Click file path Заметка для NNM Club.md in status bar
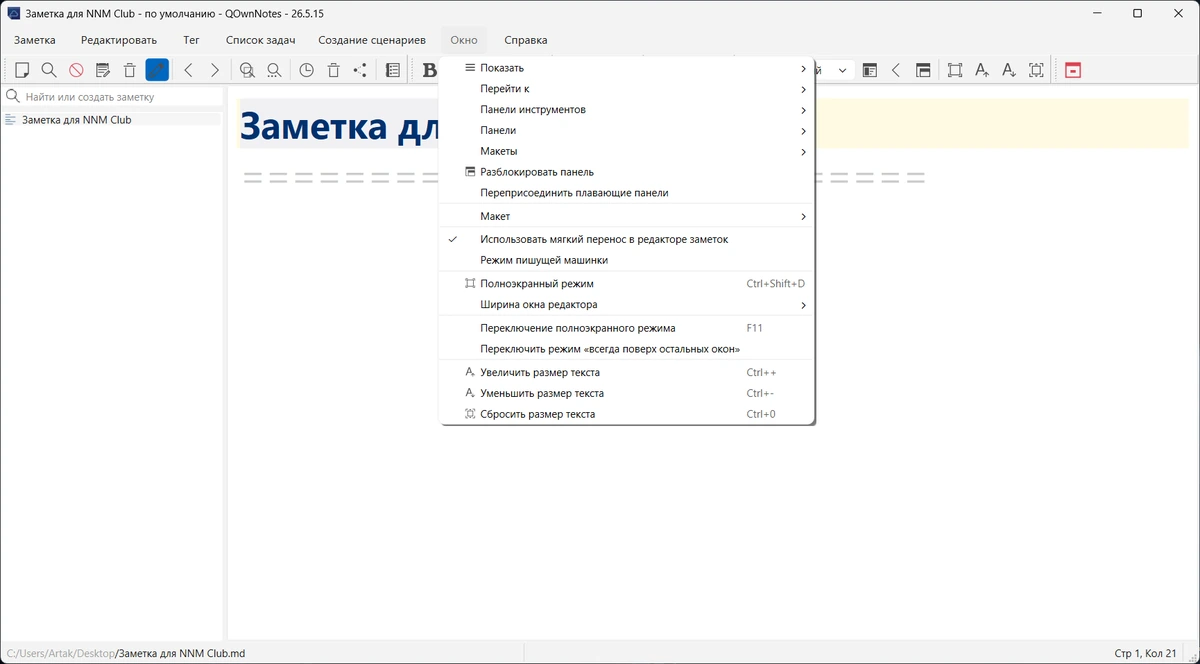Image resolution: width=1200 pixels, height=664 pixels. (x=181, y=653)
